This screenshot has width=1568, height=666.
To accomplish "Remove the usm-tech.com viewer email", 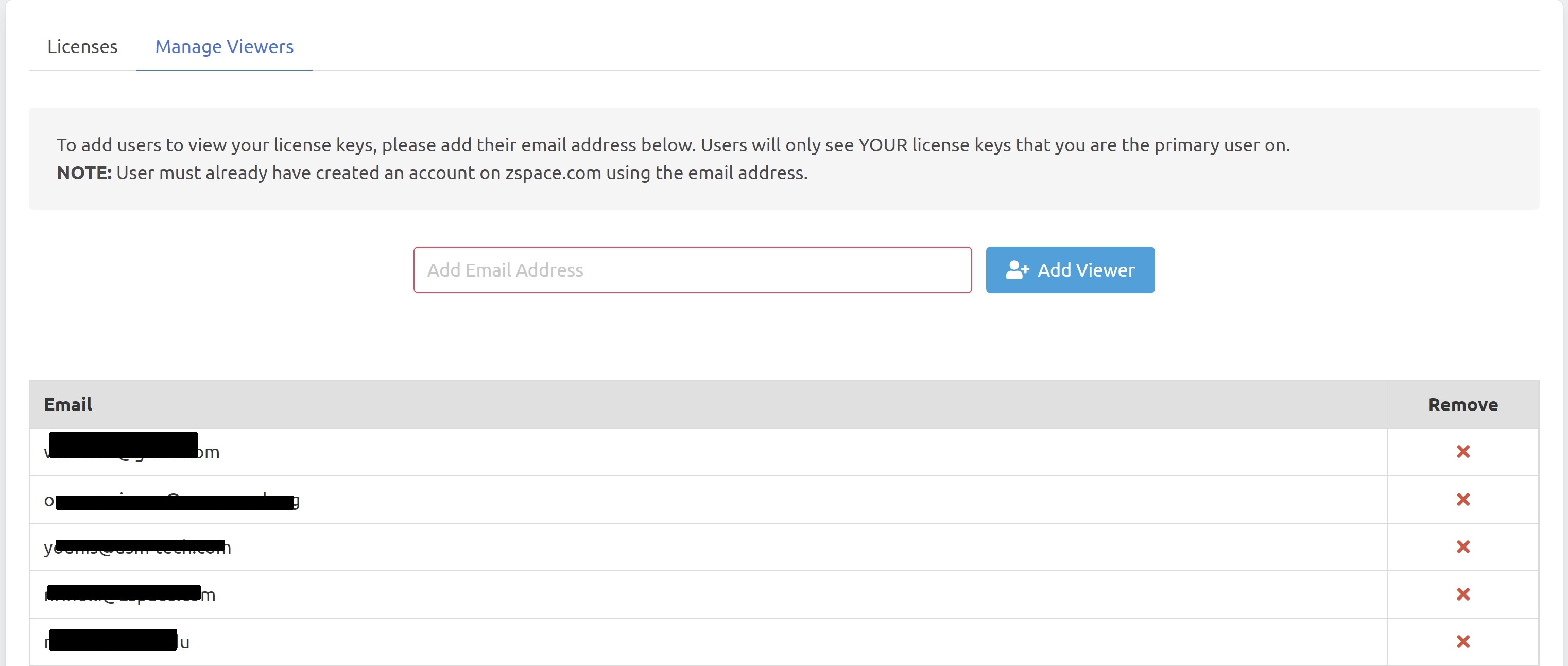I will pos(1463,547).
